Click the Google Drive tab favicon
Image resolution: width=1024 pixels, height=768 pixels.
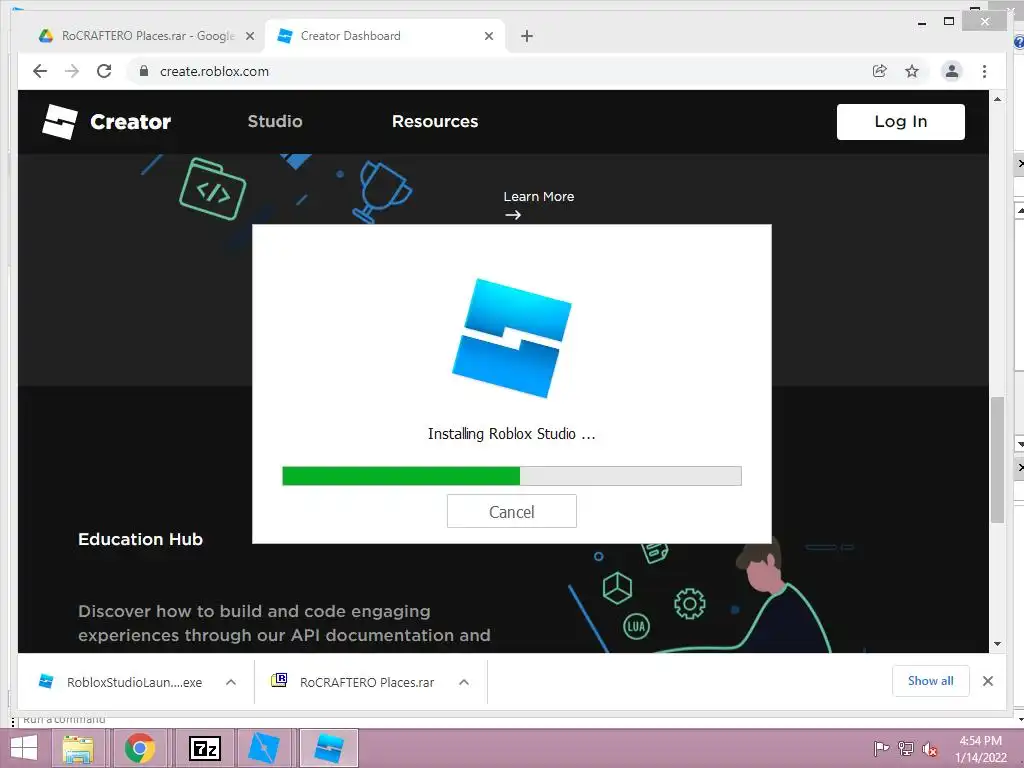(x=46, y=36)
